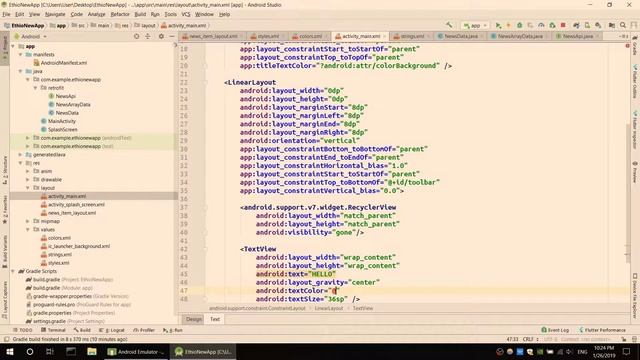640x360 pixels.
Task: Click the LinearLayout breadcrumb
Action: [x=329, y=308]
